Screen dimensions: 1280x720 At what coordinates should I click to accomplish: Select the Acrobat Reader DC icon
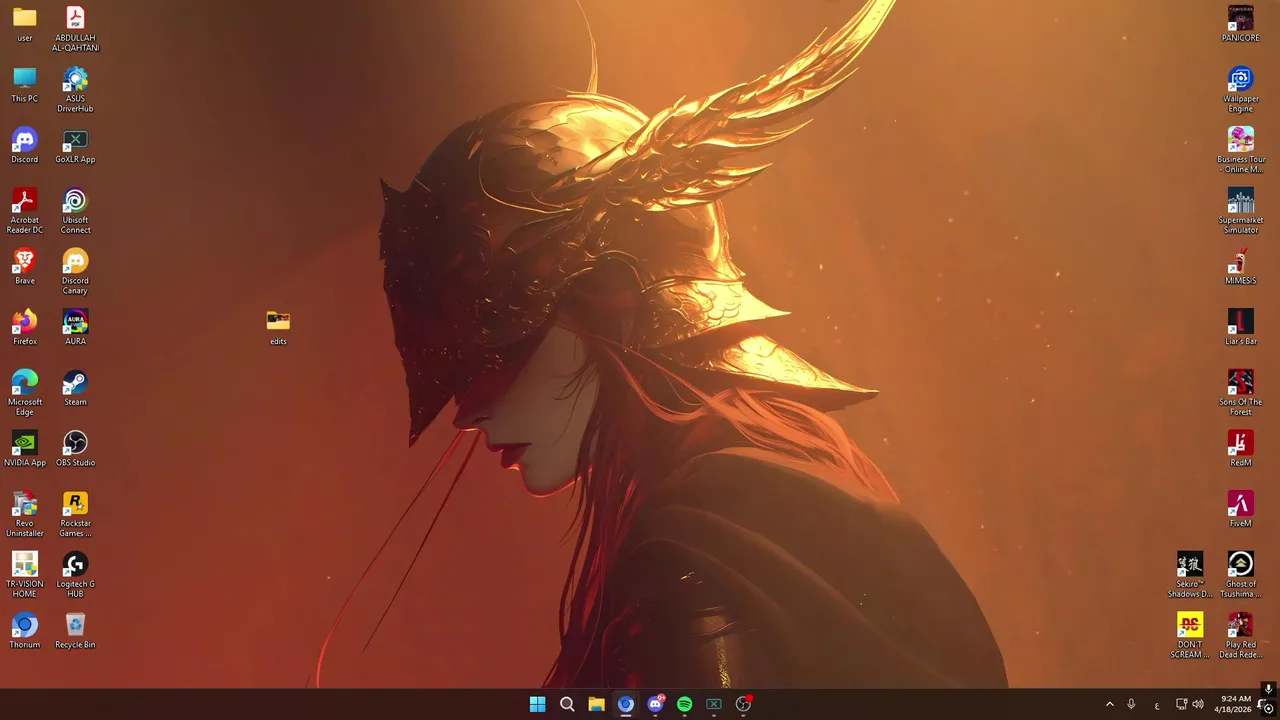(x=25, y=211)
